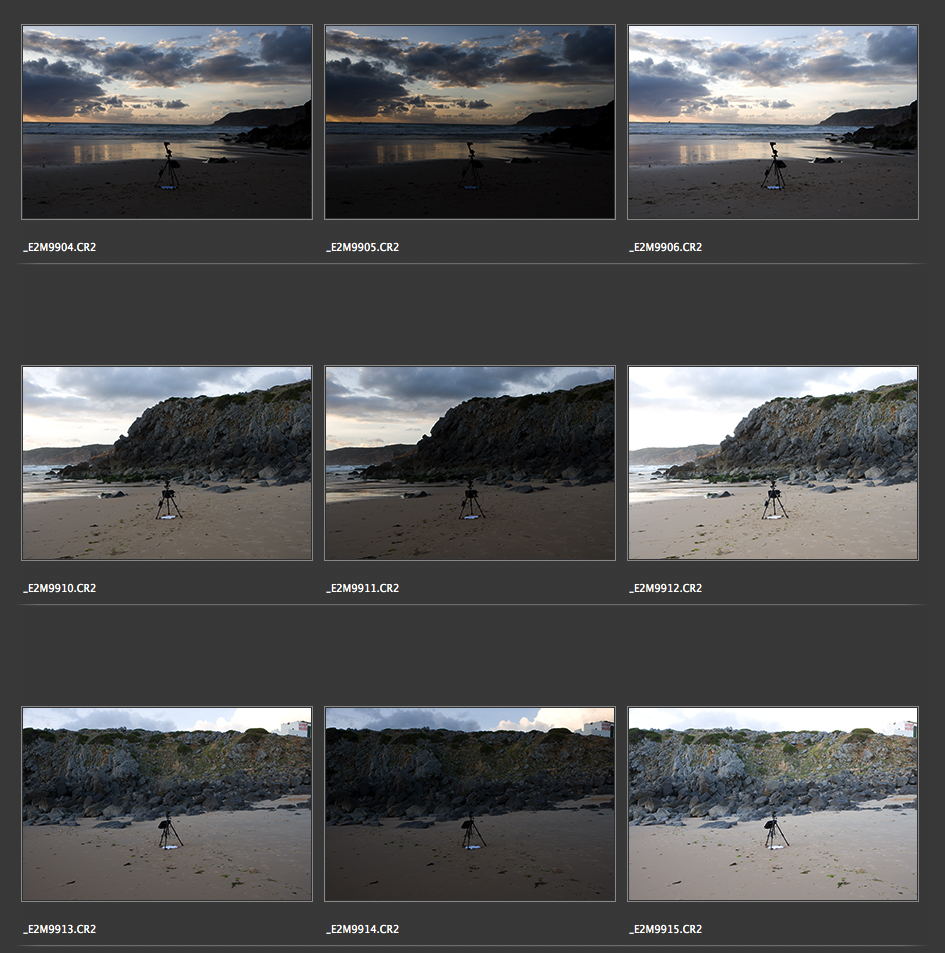Pick the bright _E2M9915.CR2 rocky shore thumbnail

tap(773, 804)
